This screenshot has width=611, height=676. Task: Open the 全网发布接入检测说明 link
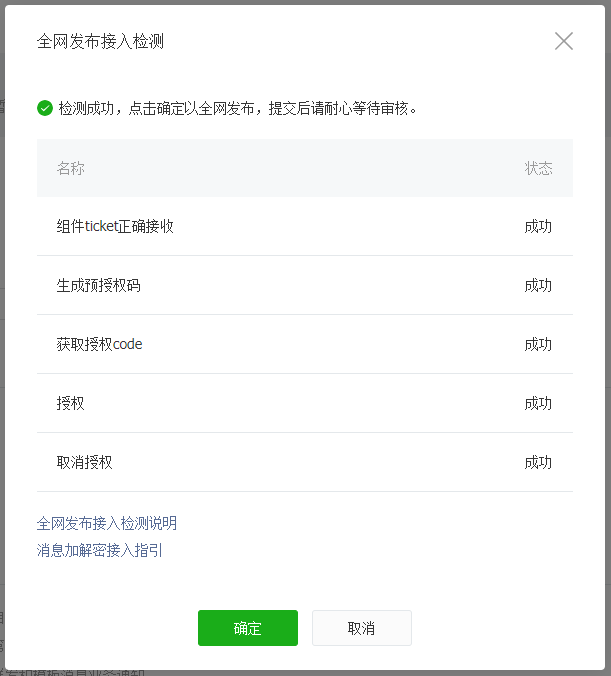click(107, 523)
